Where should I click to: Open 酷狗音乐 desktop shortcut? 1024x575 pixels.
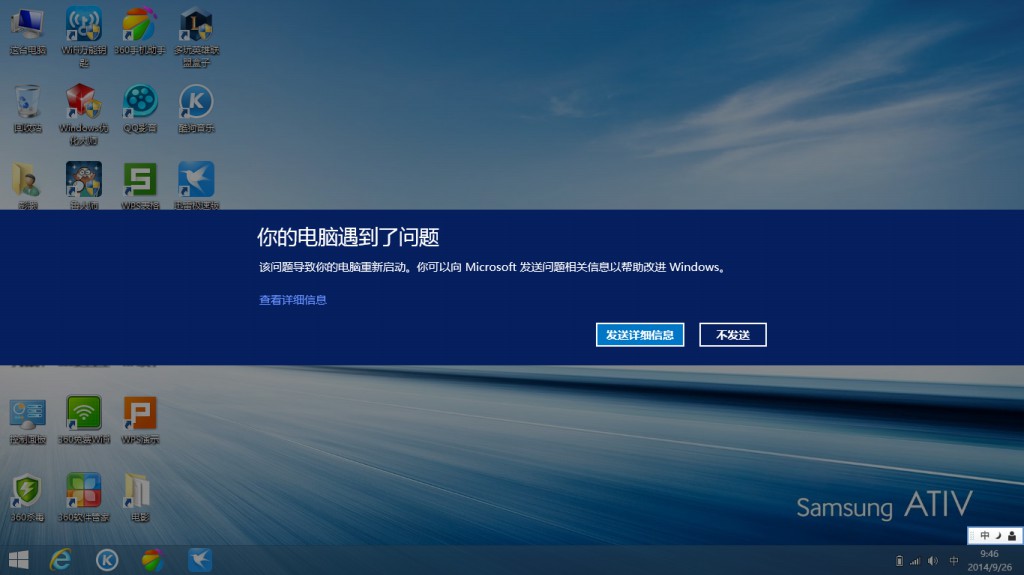click(196, 108)
